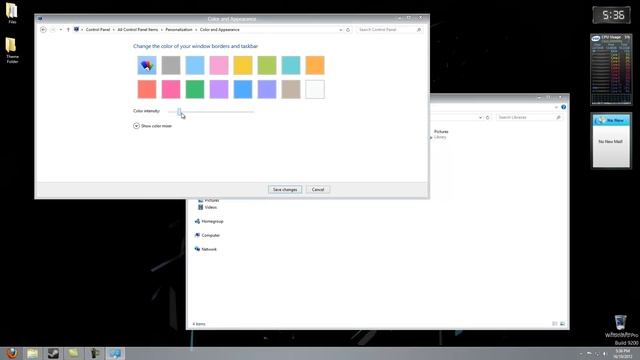Select the automatic color swatch with palette icon
Viewport: 640px width, 360px height.
point(147,65)
